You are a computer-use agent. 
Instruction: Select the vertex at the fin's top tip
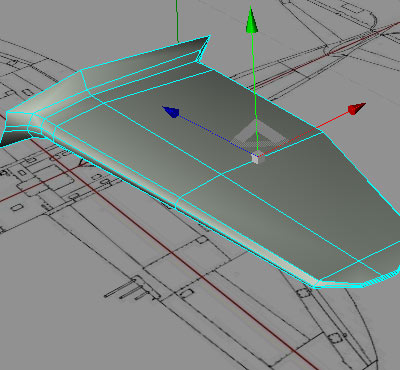[x=209, y=35]
